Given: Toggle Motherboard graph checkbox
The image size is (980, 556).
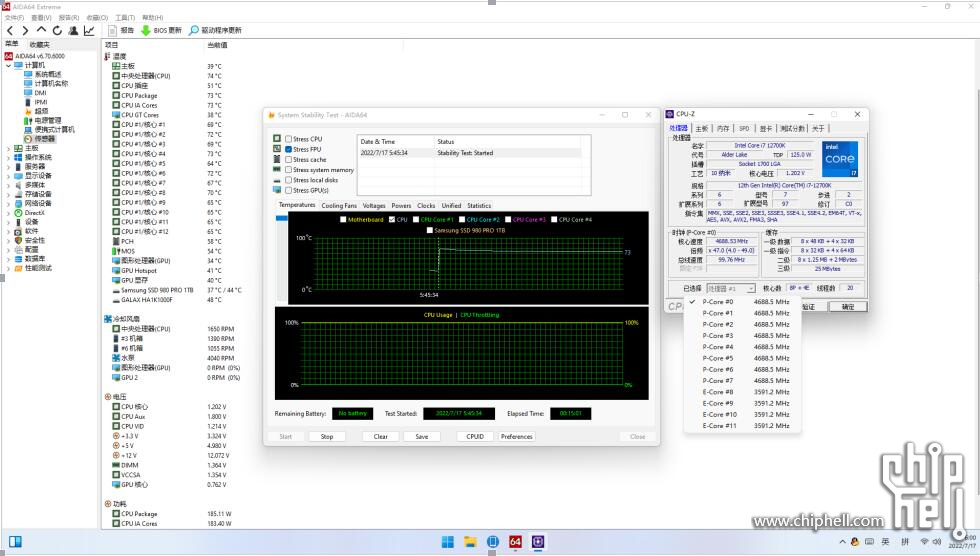Looking at the screenshot, I should 343,219.
